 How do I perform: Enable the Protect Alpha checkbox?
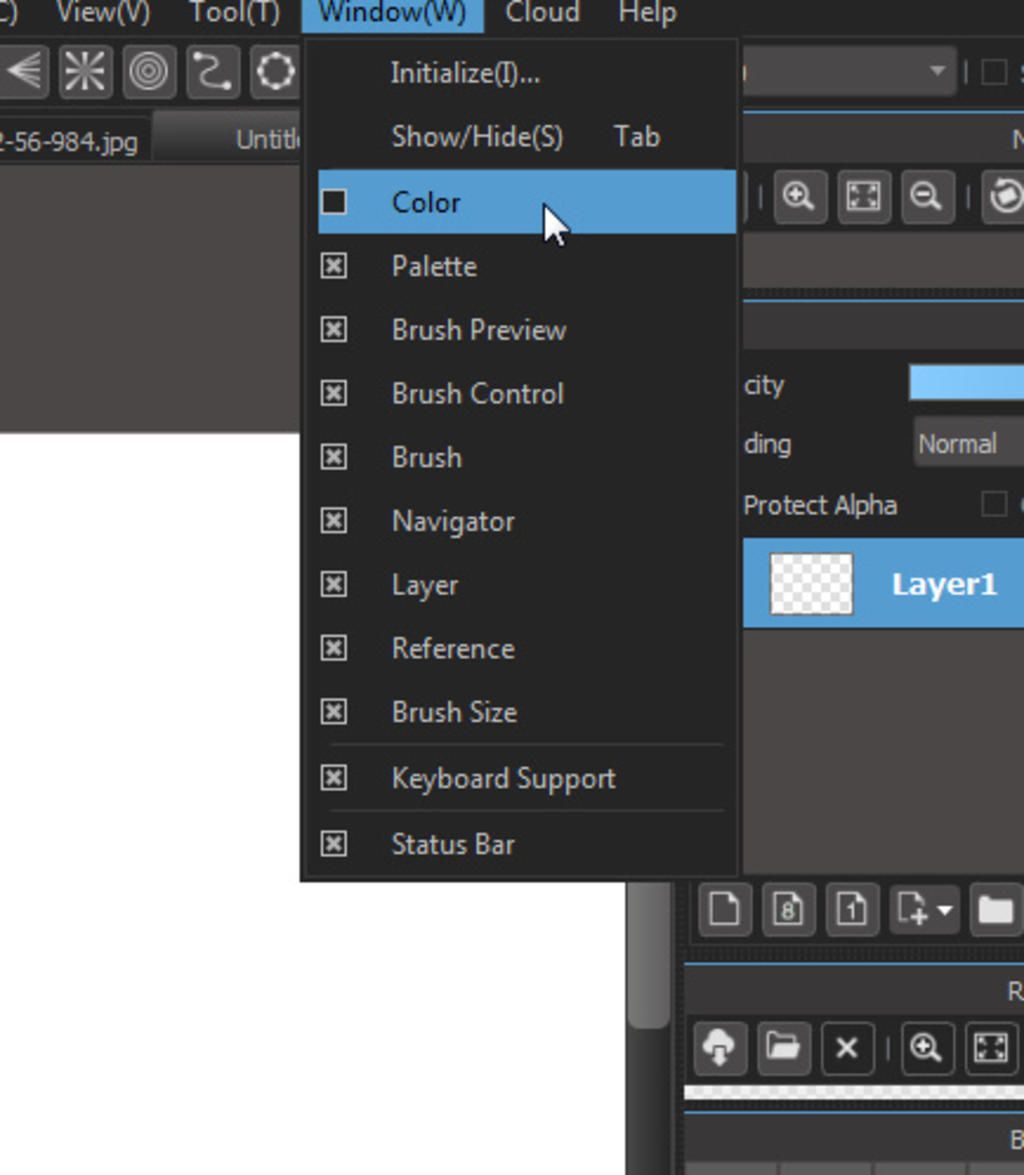click(x=993, y=505)
